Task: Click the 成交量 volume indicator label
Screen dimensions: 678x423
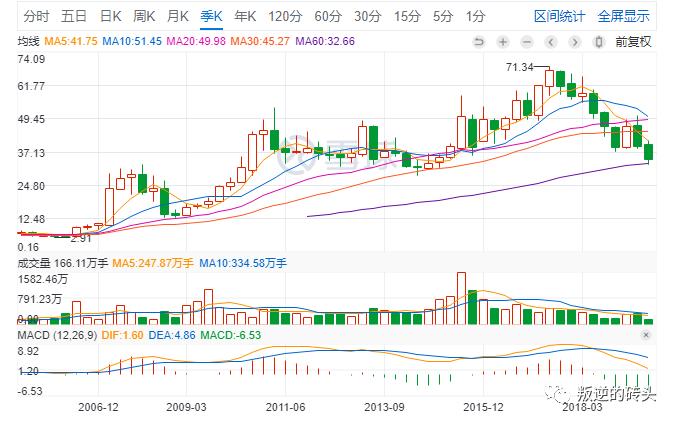Action: [x=38, y=263]
